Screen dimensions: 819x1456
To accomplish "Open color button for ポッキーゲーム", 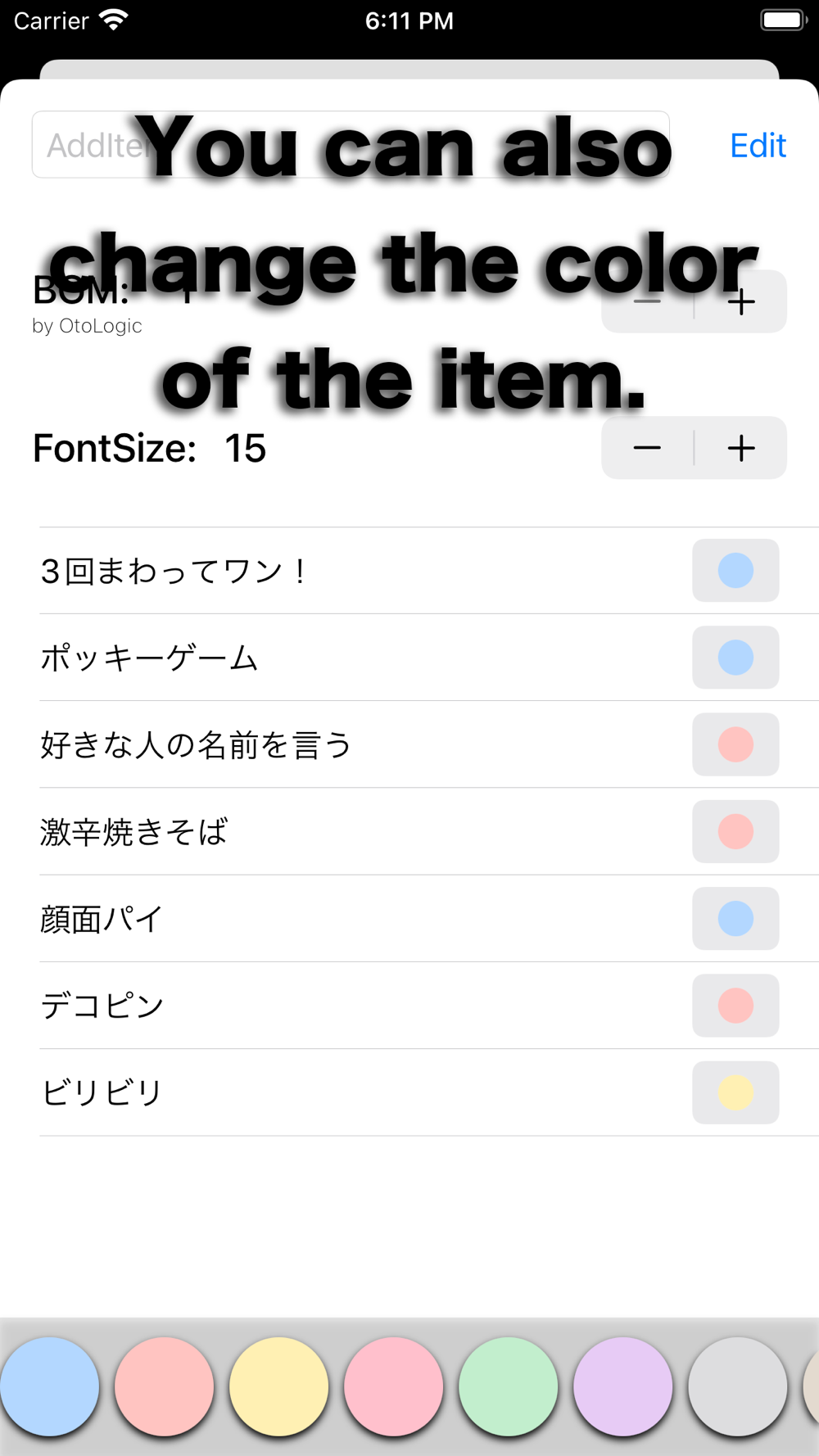I will [735, 658].
